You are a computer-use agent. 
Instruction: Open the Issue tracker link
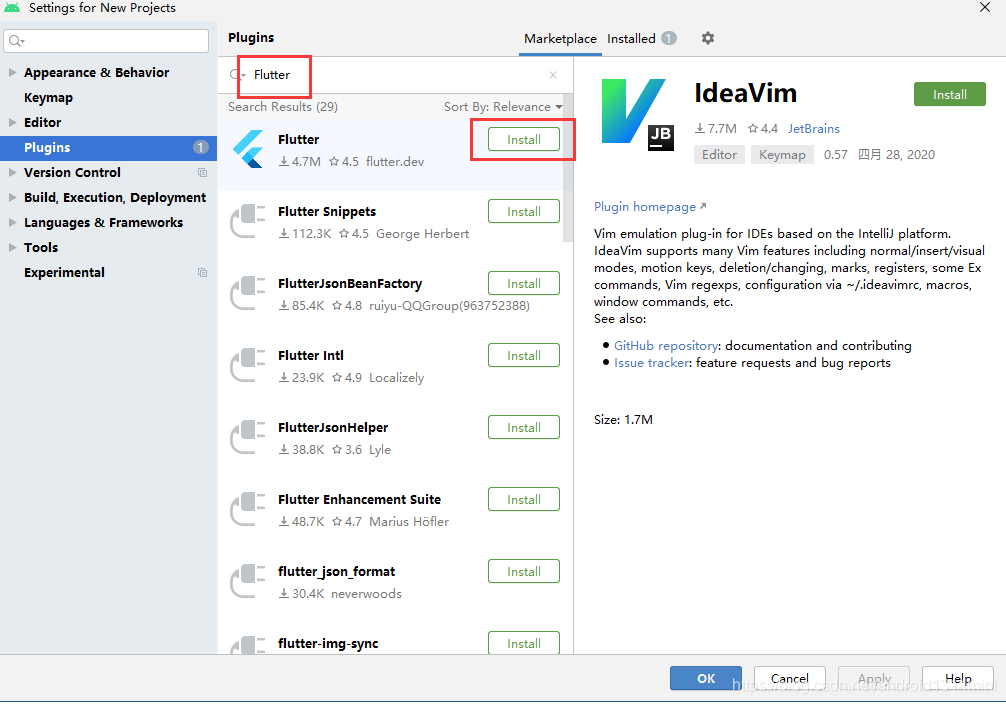click(652, 363)
